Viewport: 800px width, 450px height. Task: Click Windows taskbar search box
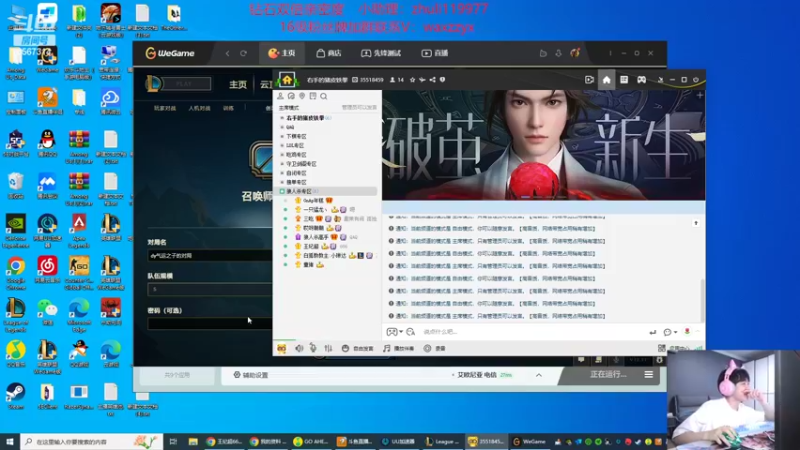coord(92,441)
